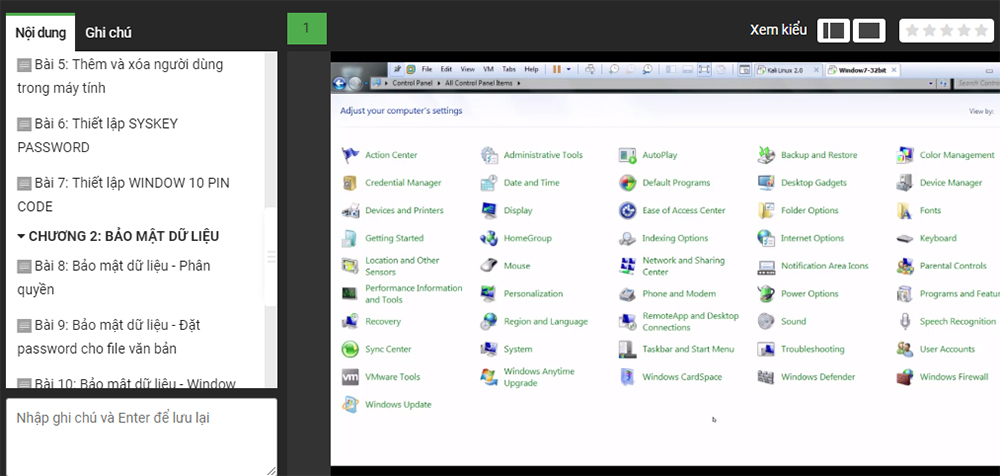Click the note input field
Viewport: 1000px width, 476px height.
point(141,437)
